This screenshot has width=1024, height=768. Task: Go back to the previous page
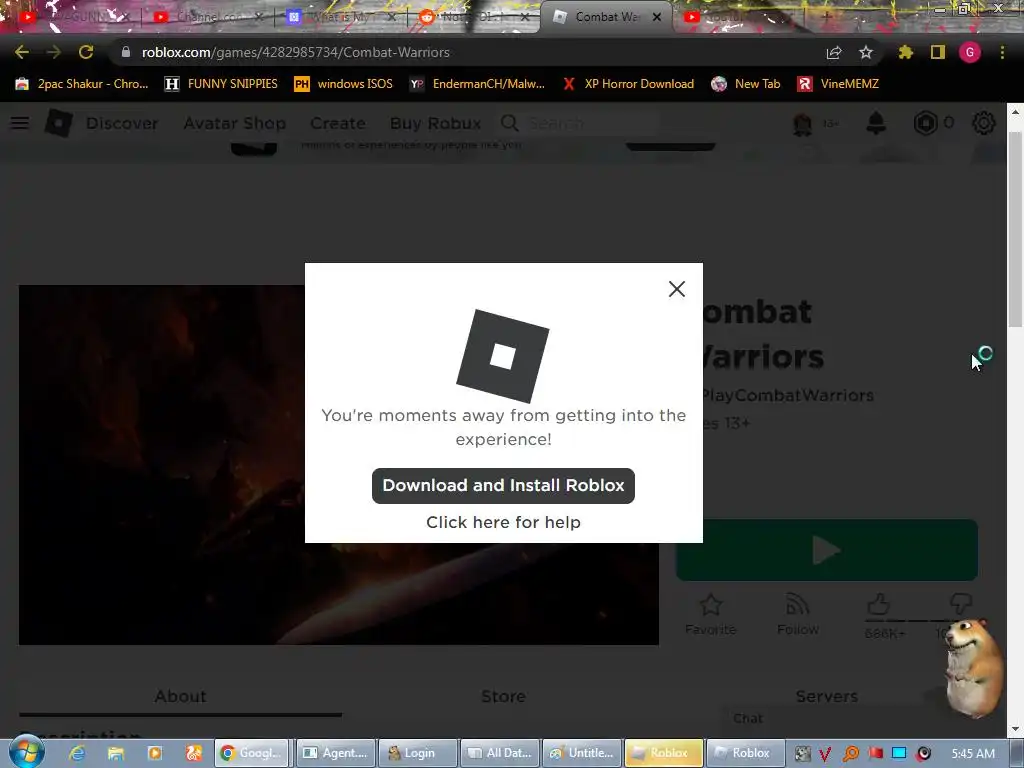[22, 52]
